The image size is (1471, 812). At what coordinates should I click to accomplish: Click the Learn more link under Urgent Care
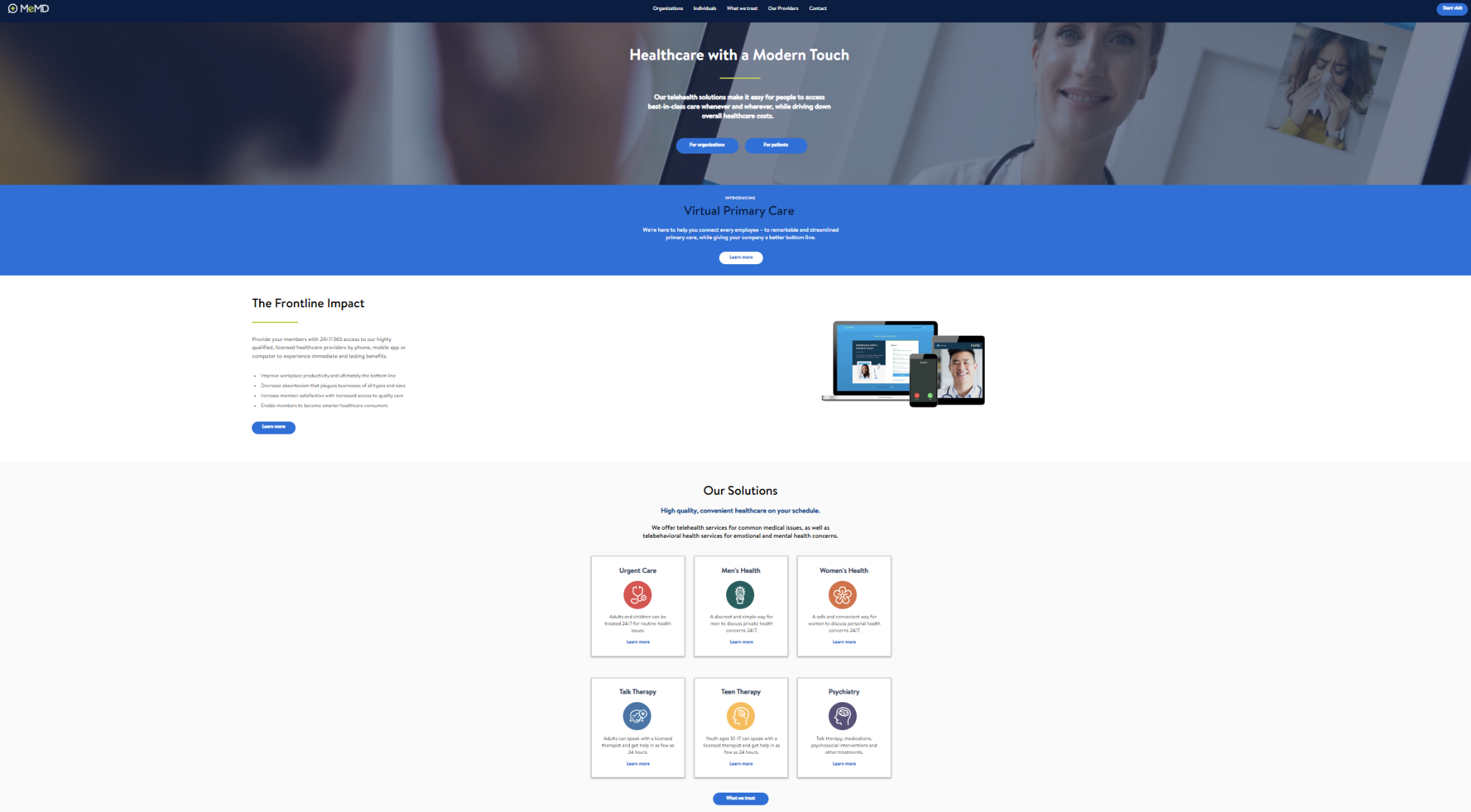click(638, 641)
